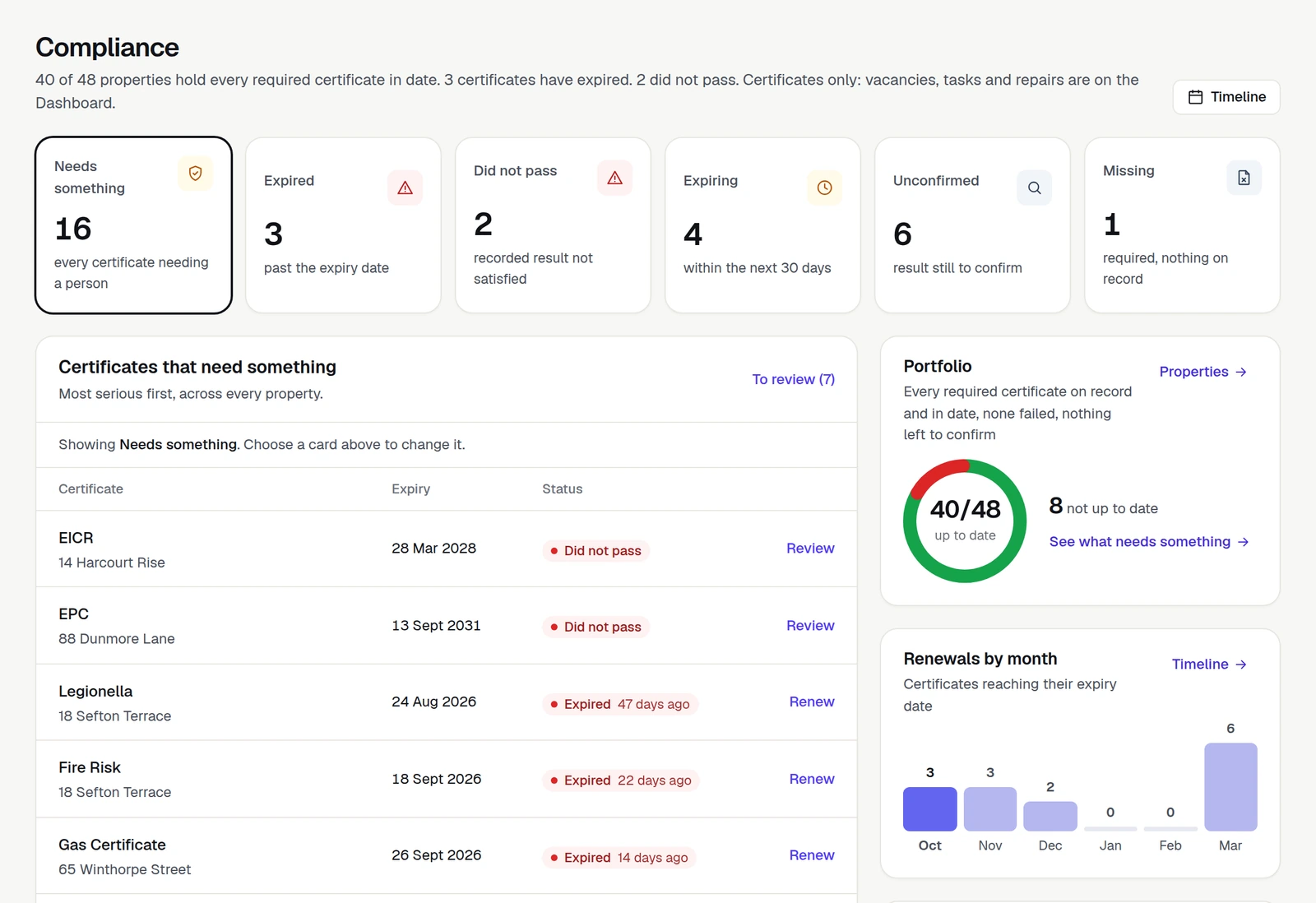Click the EICR certificate name
Image resolution: width=1316 pixels, height=903 pixels.
pyautogui.click(x=76, y=538)
